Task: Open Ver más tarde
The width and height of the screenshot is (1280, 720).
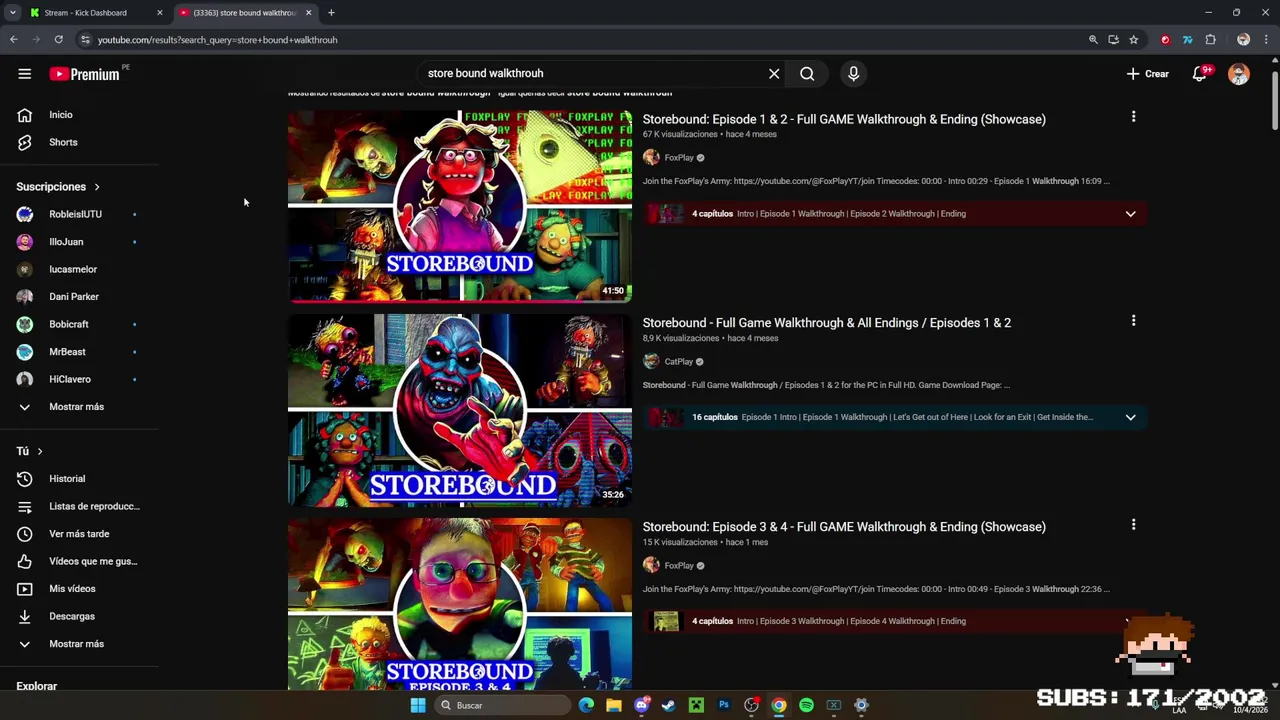Action: tap(80, 534)
